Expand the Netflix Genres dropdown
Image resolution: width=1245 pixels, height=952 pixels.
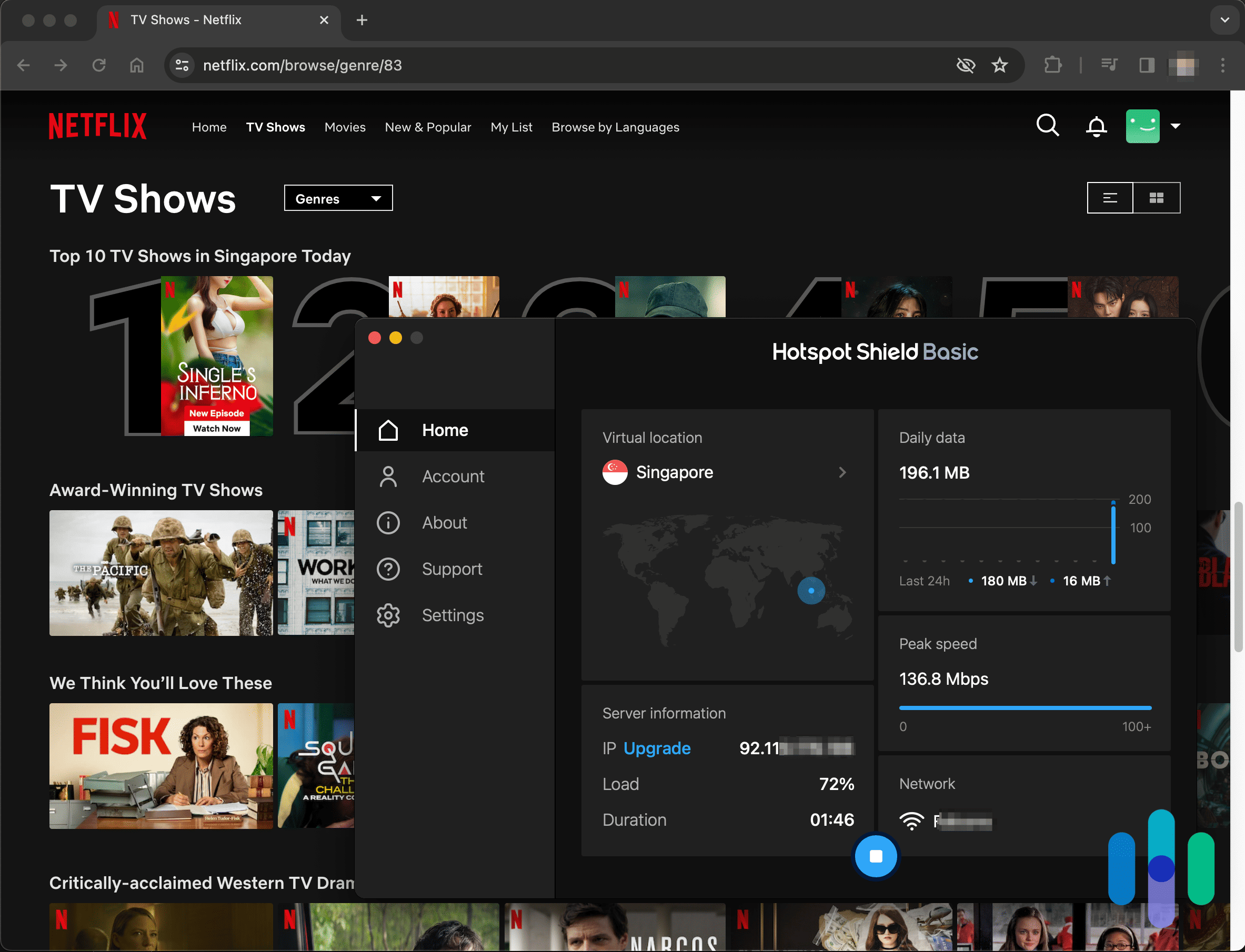coord(338,198)
